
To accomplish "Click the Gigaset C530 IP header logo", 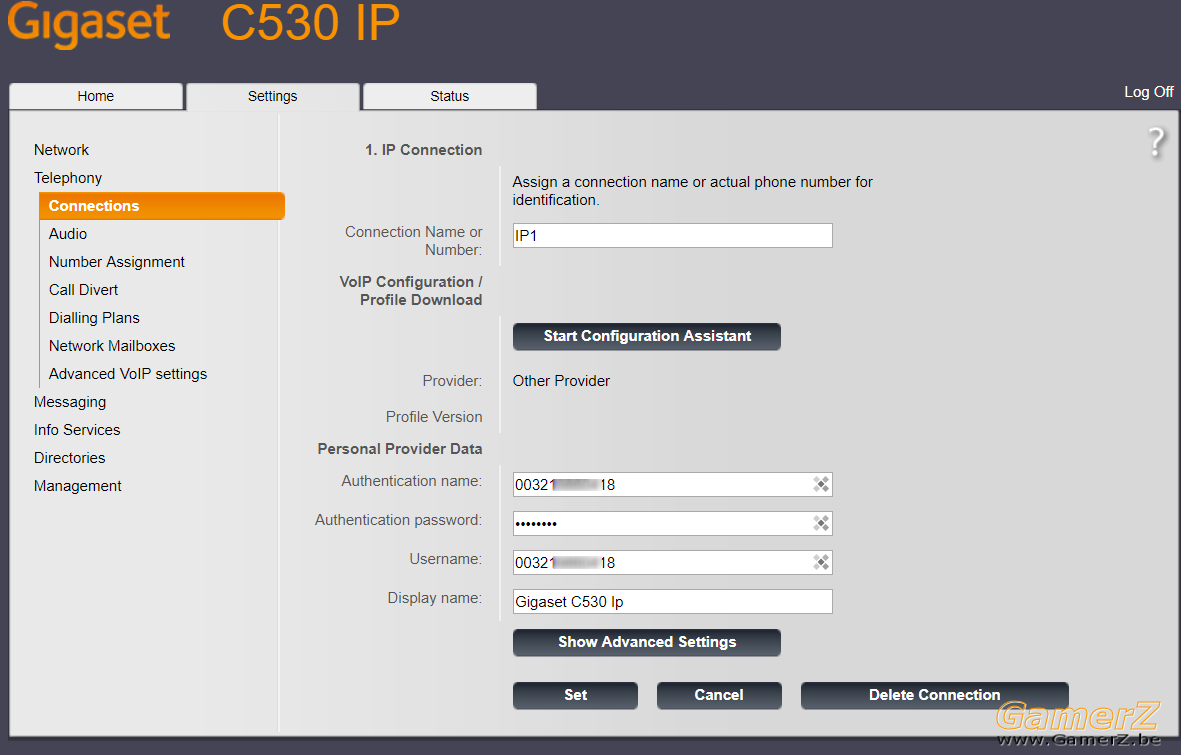I will [203, 24].
